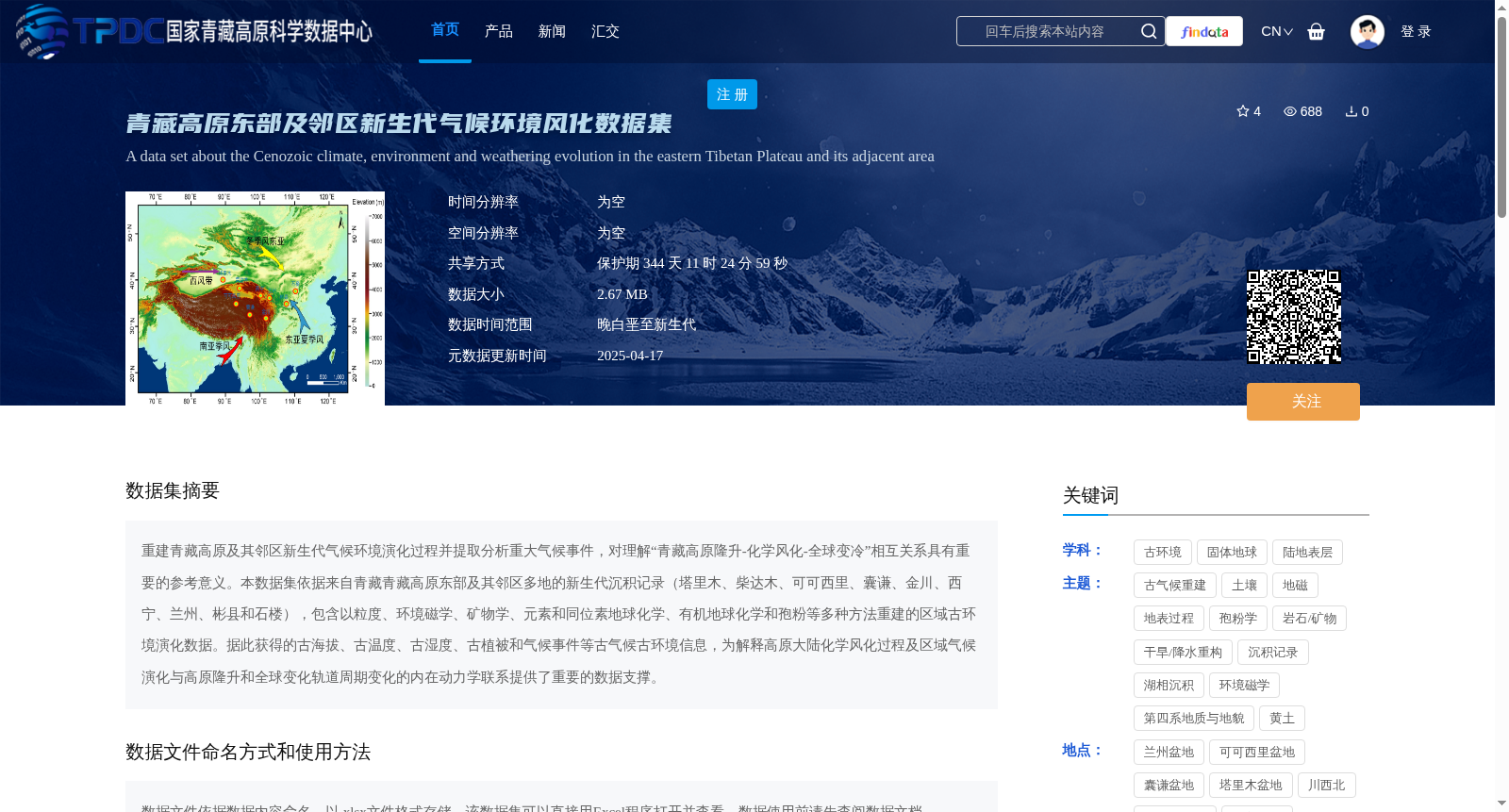
Task: Click the TPDC logo in the header
Action: coord(193,31)
